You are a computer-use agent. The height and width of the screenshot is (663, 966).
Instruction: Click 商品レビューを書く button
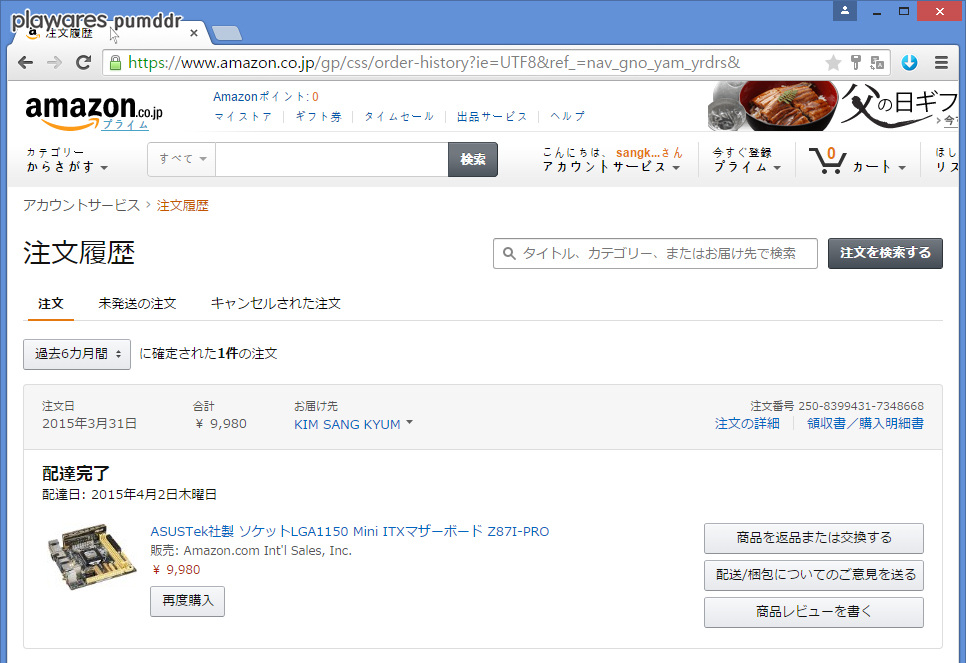point(814,612)
